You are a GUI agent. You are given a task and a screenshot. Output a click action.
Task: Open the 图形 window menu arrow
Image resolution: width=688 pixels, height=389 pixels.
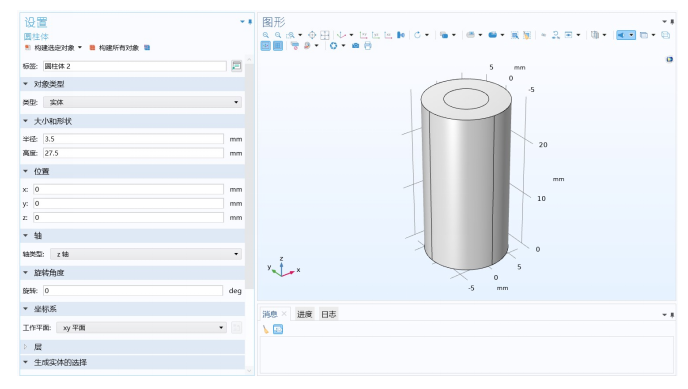point(664,21)
